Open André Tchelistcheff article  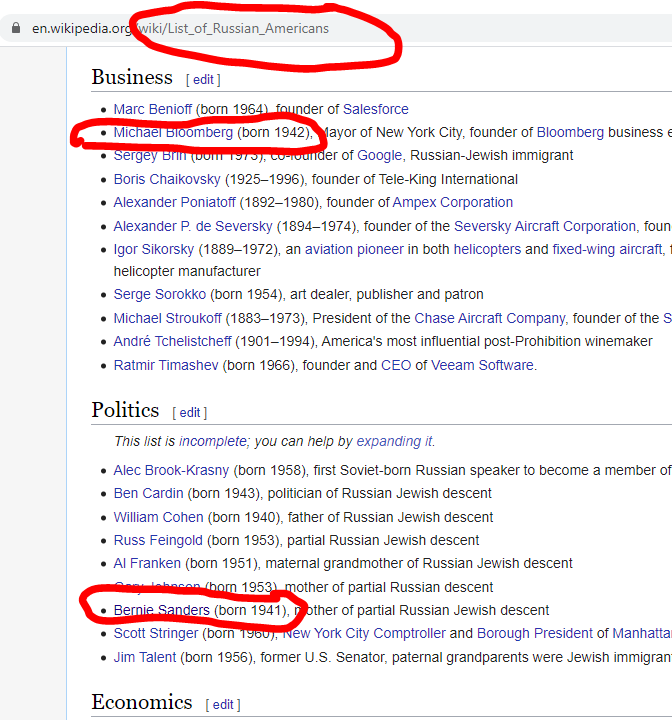point(172,341)
